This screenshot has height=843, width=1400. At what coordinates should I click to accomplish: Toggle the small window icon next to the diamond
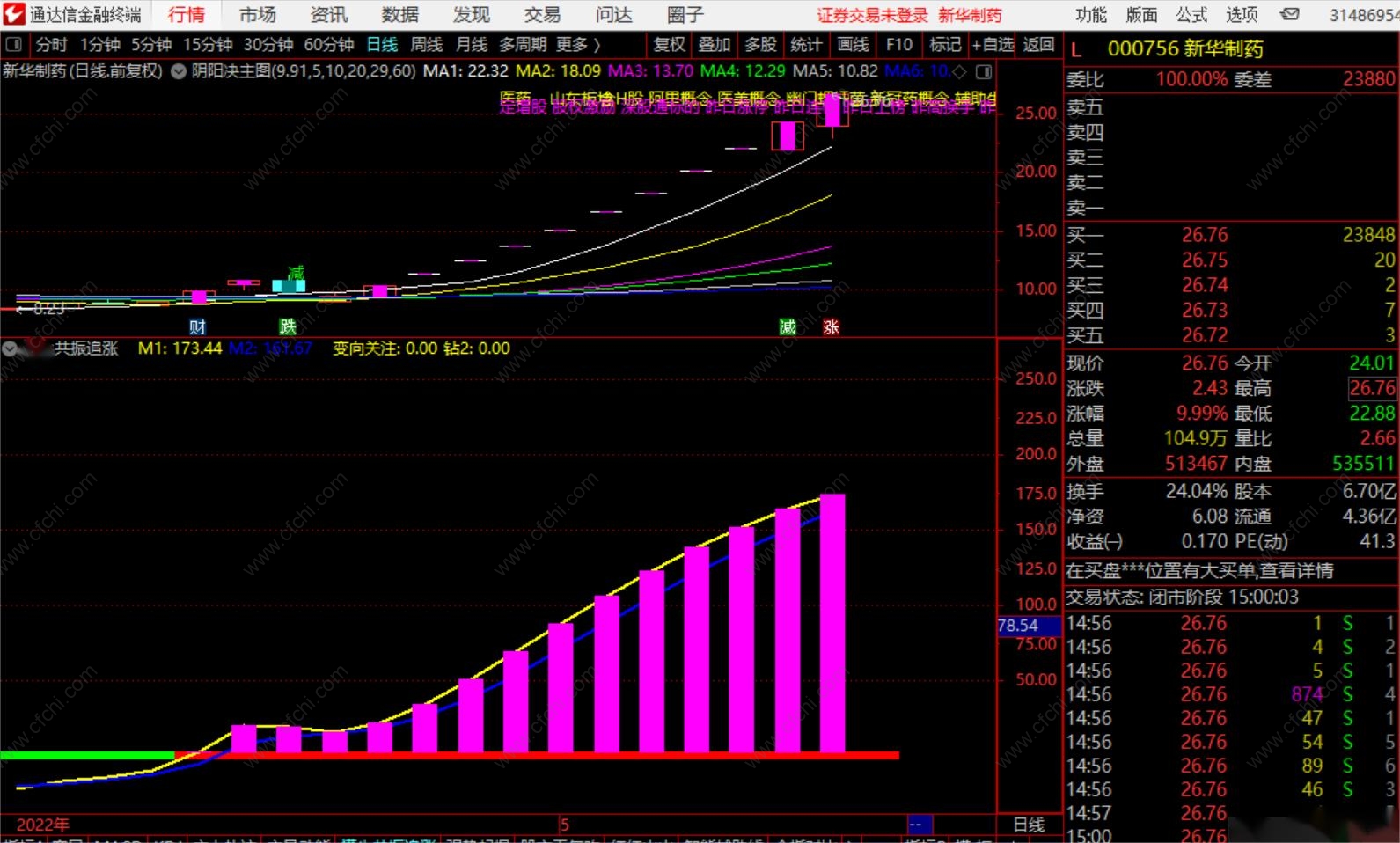[x=984, y=71]
